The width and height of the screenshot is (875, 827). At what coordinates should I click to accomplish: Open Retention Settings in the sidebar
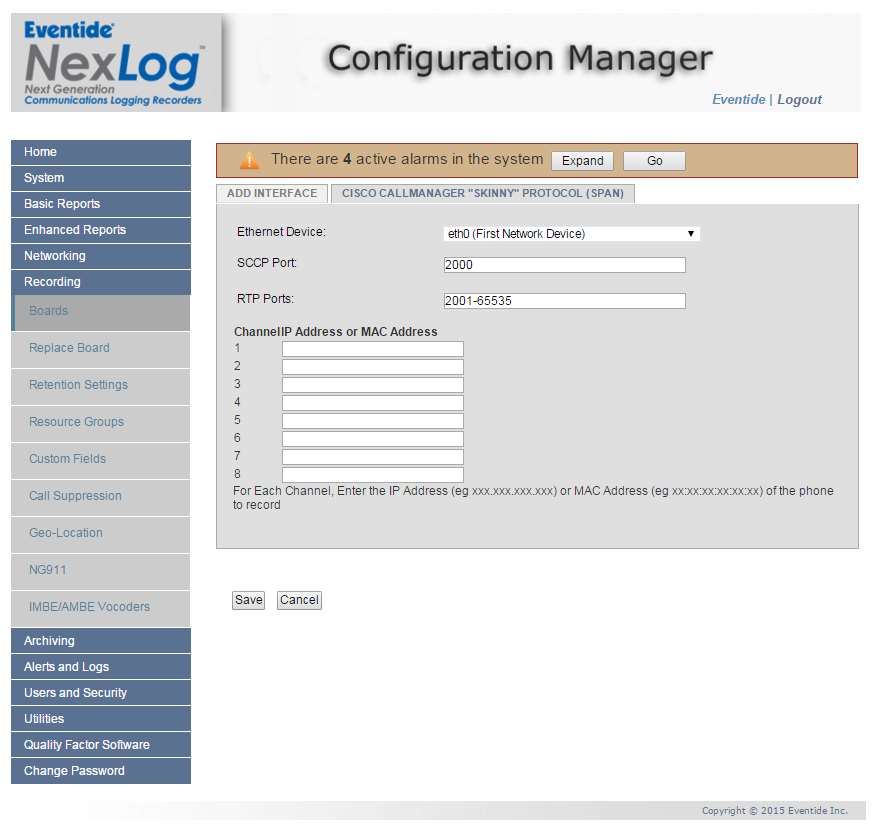pos(78,385)
